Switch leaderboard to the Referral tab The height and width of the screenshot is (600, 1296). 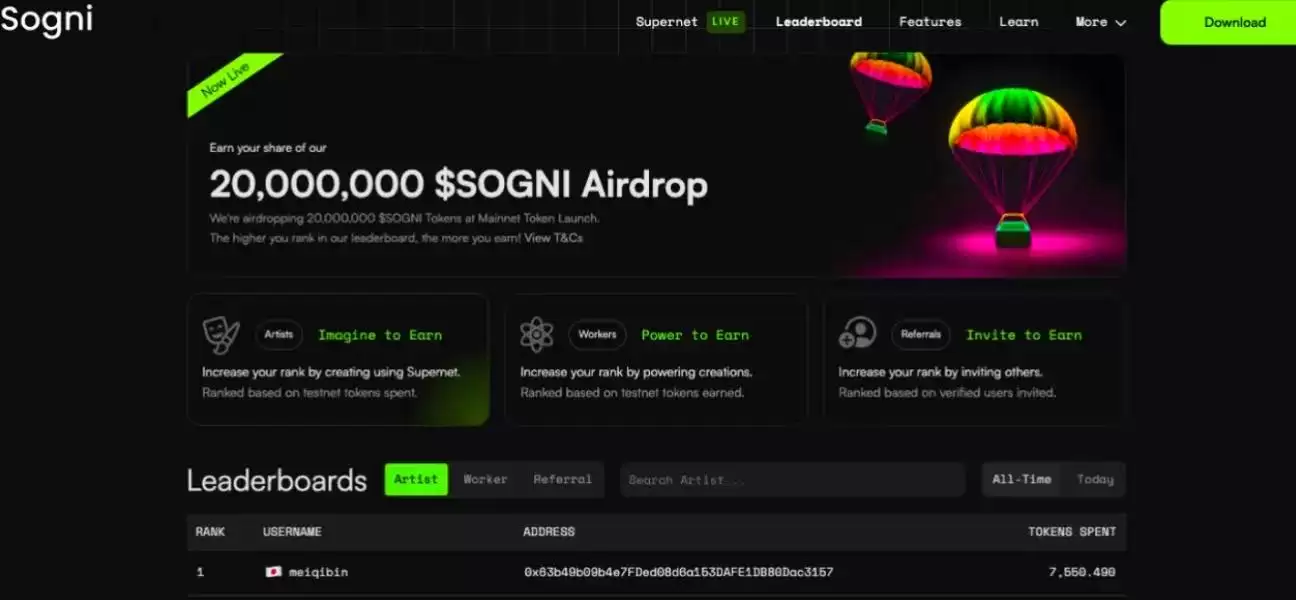(x=562, y=480)
